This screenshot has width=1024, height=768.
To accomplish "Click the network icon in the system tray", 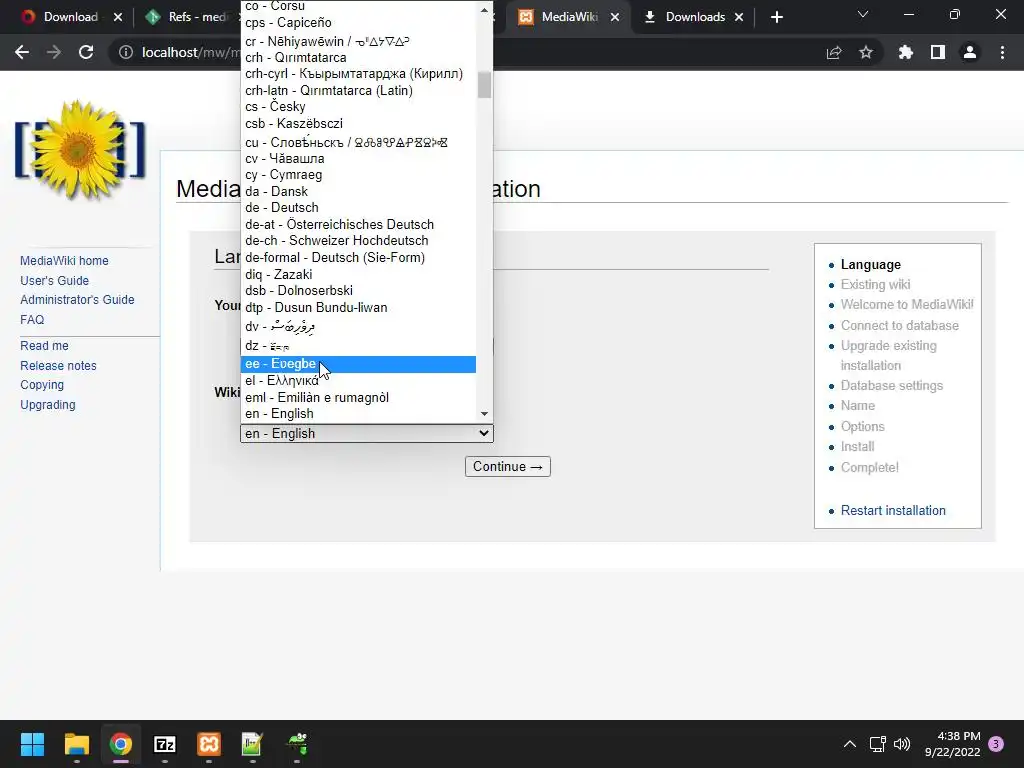I will [877, 744].
